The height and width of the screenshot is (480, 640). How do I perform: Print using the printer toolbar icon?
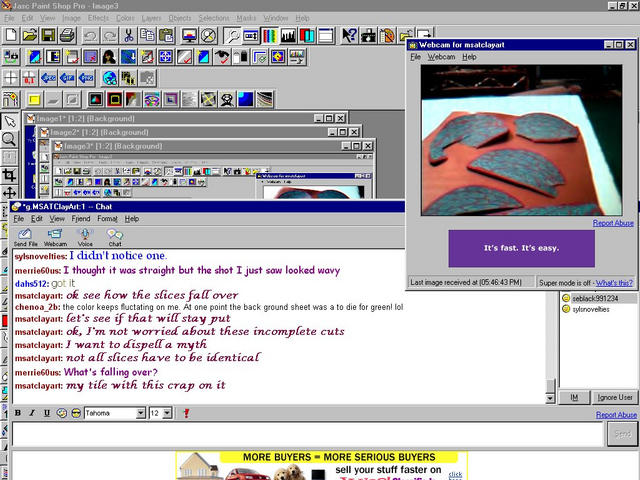click(x=67, y=36)
